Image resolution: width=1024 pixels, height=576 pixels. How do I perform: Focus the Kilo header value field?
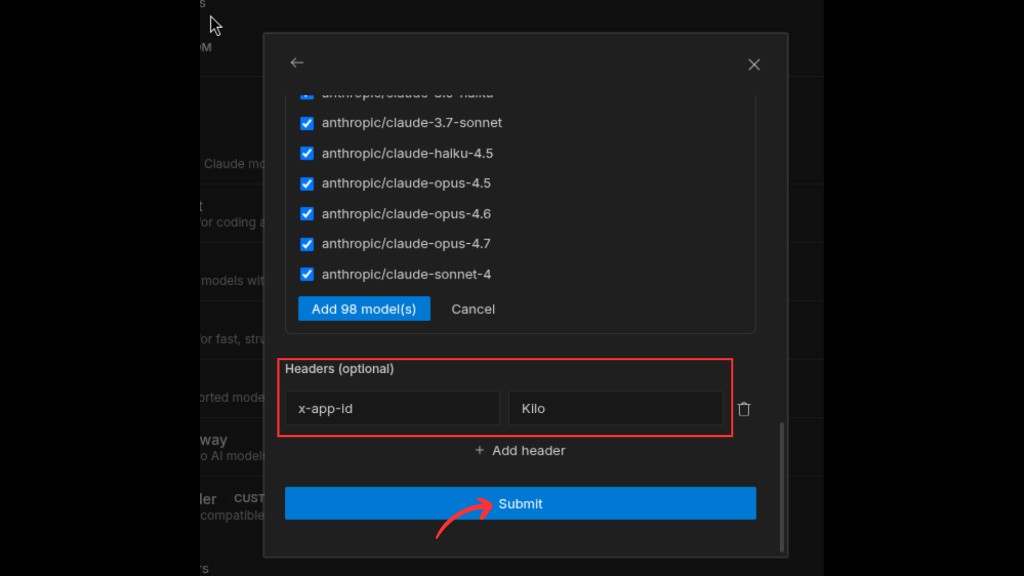[x=615, y=408]
